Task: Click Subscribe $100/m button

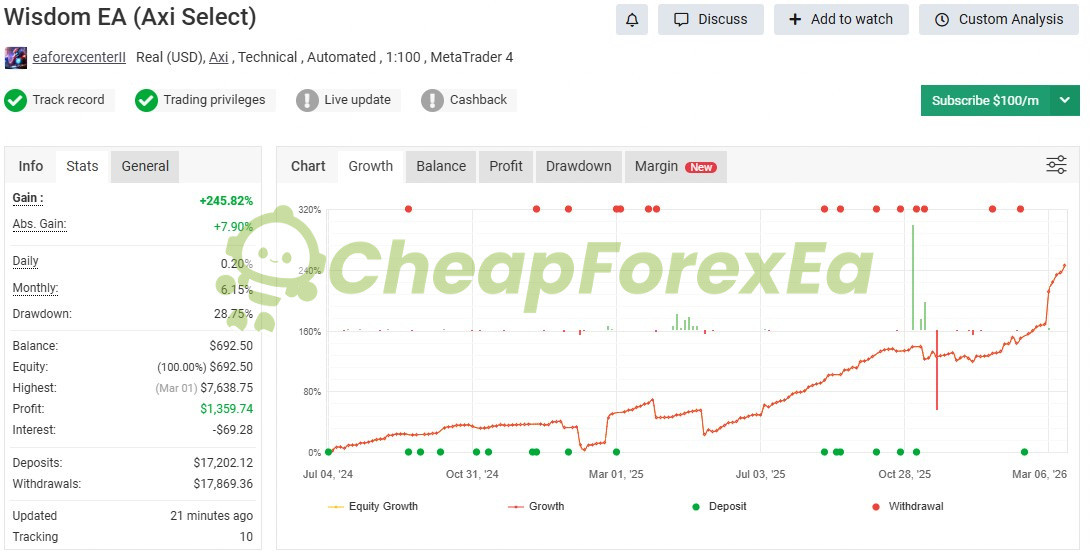Action: tap(986, 100)
